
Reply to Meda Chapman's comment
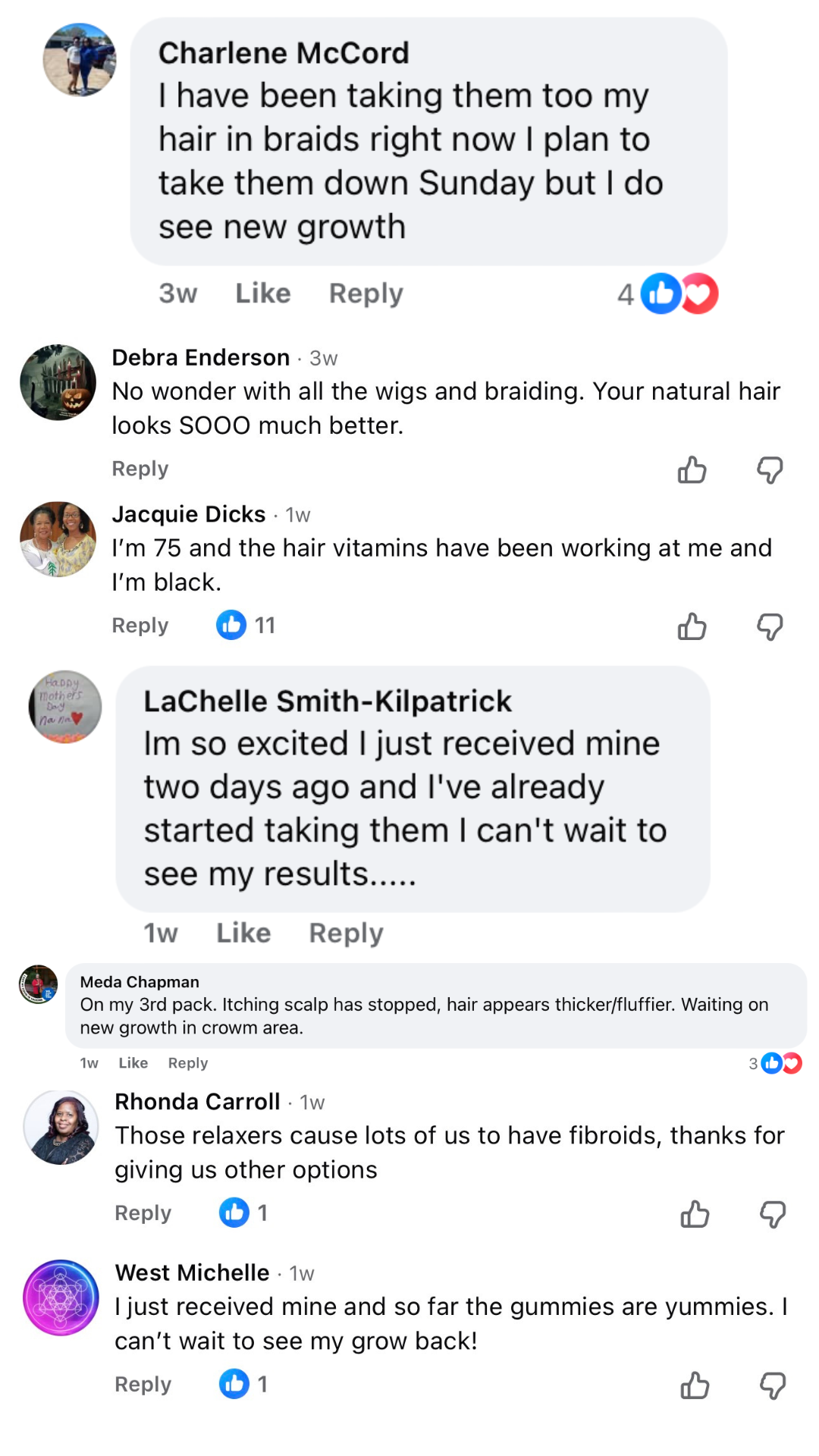coord(188,1063)
